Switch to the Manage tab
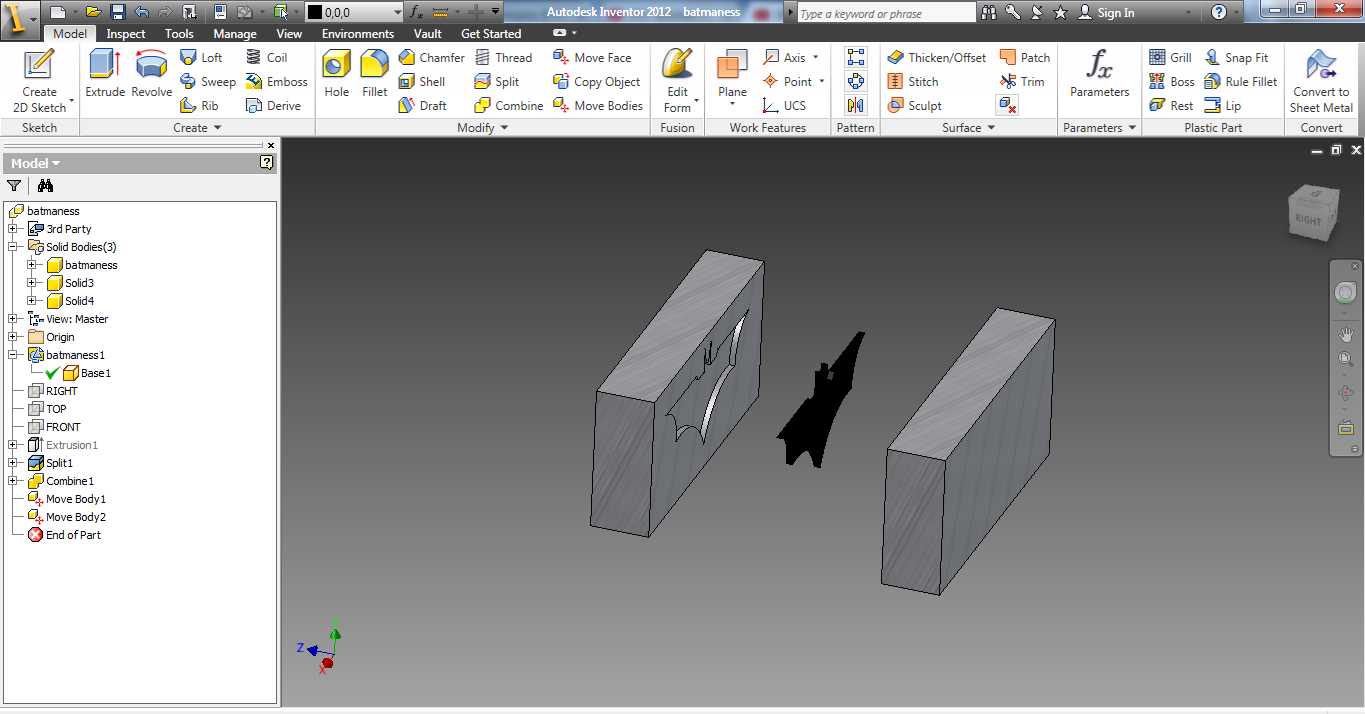This screenshot has width=1365, height=714. pyautogui.click(x=235, y=33)
